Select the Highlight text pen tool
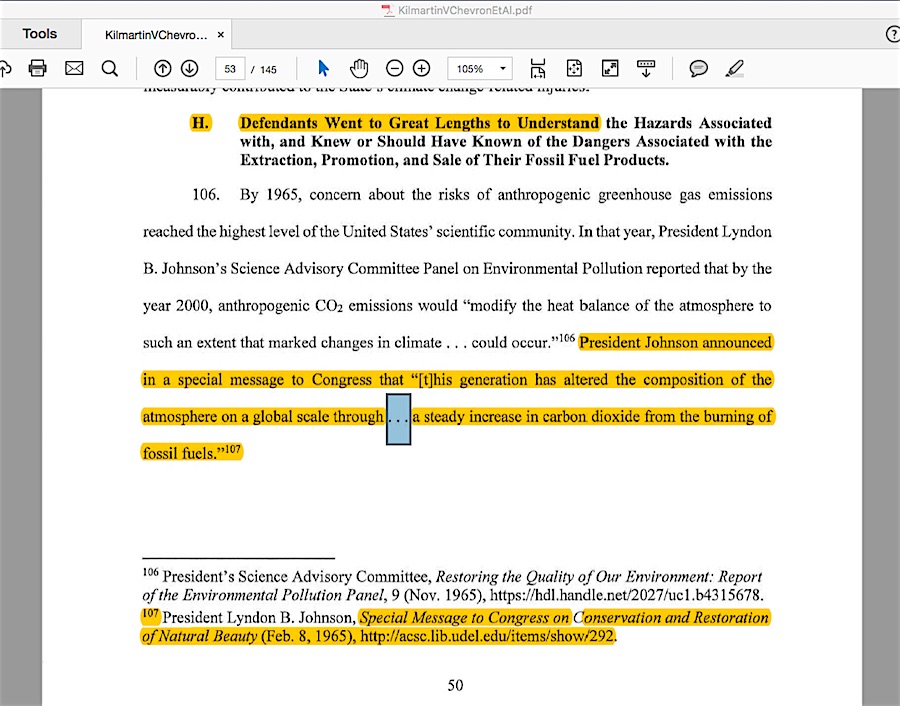The height and width of the screenshot is (706, 900). point(735,68)
